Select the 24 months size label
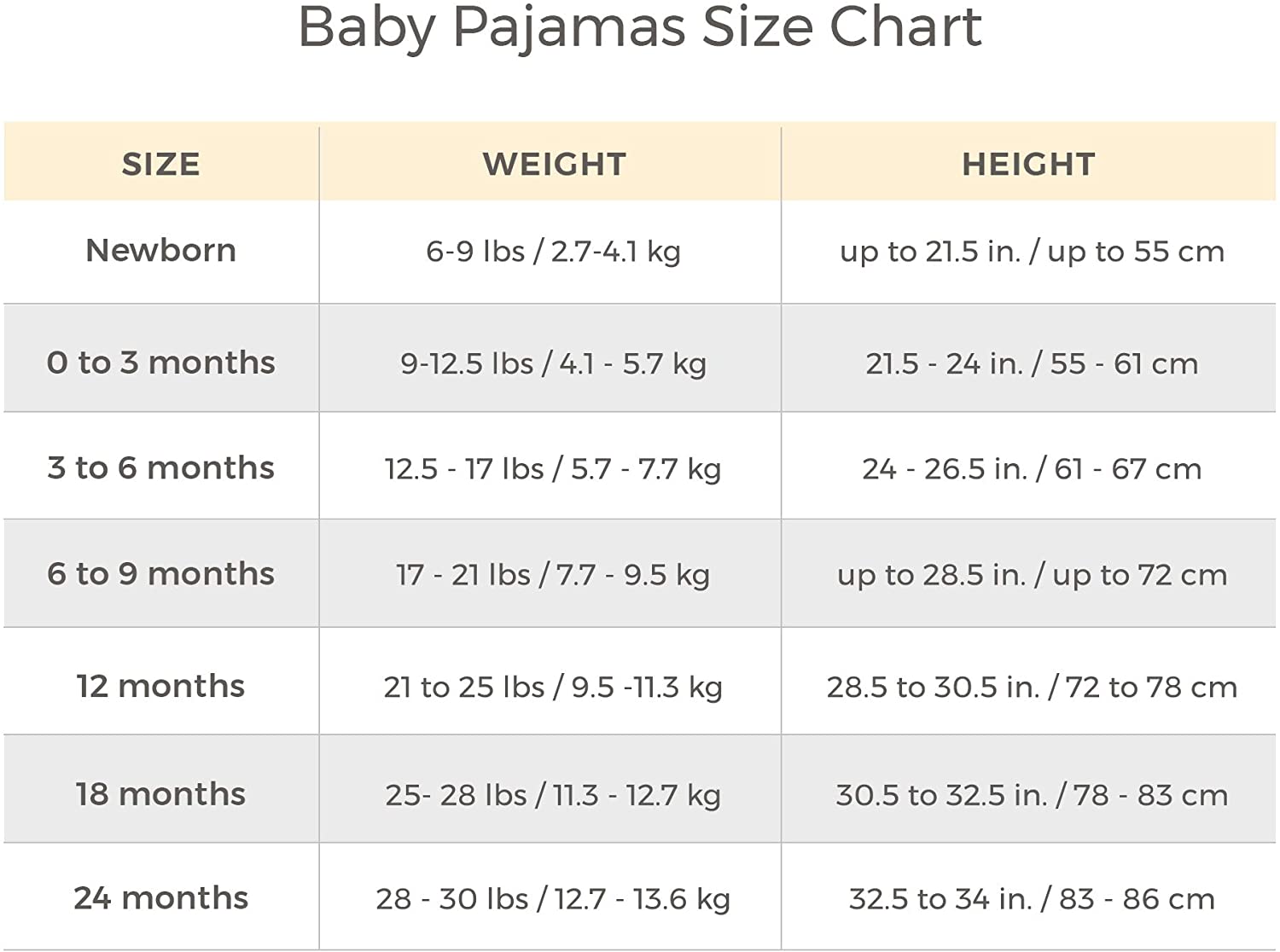The width and height of the screenshot is (1280, 952). click(160, 898)
